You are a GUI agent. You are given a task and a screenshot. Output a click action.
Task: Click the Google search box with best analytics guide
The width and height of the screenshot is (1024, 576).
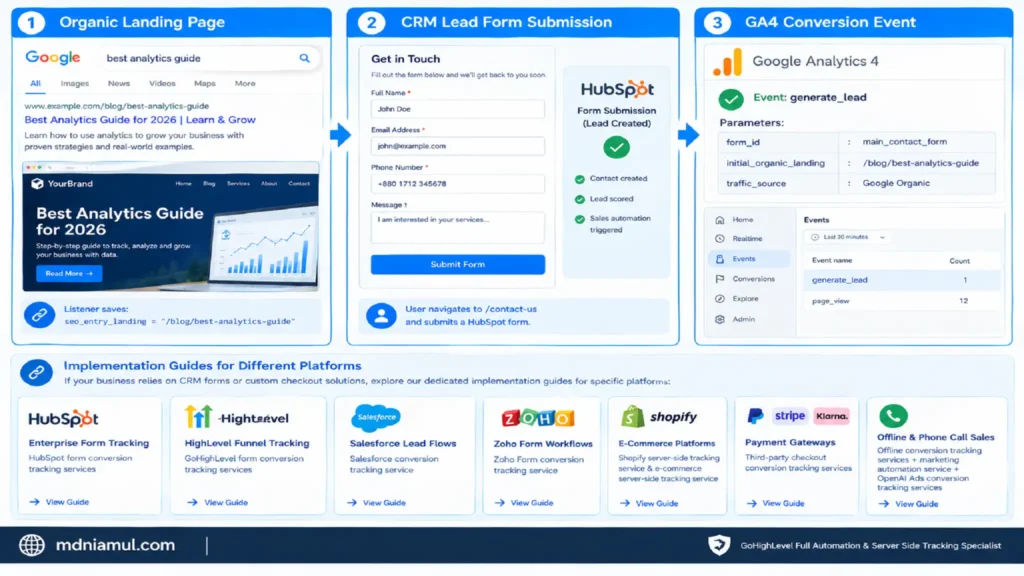(x=209, y=59)
